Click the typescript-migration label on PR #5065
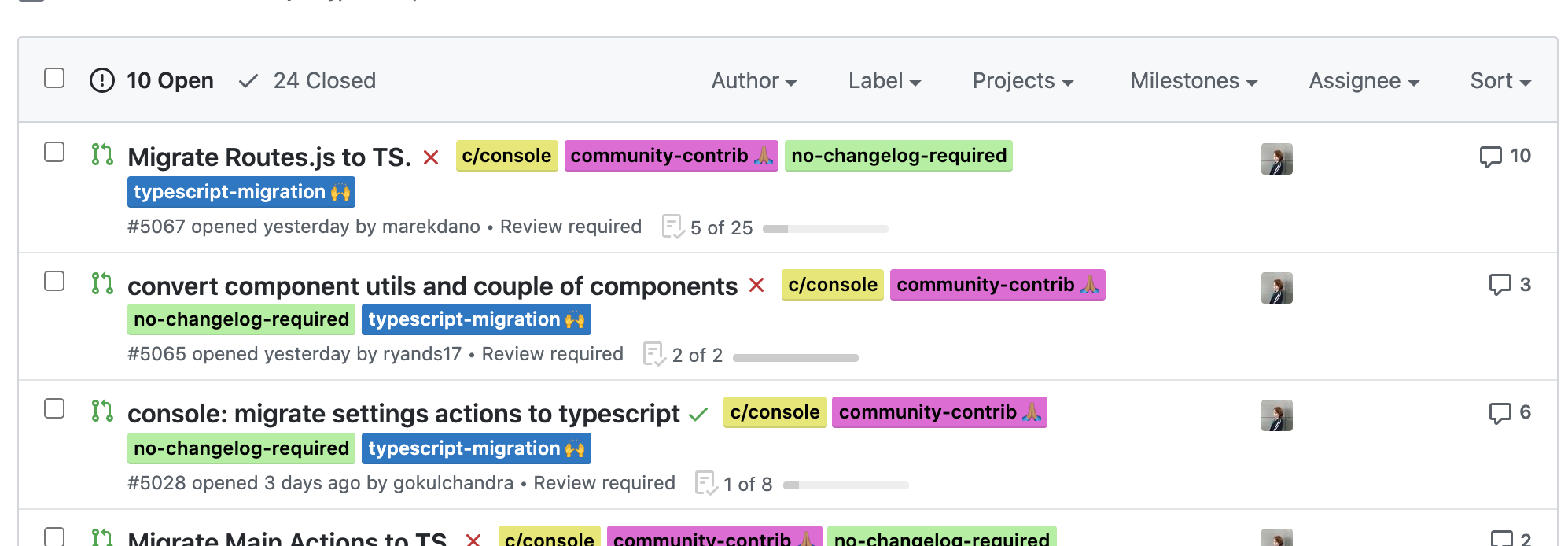Screen dimensions: 1568x546 pos(476,319)
